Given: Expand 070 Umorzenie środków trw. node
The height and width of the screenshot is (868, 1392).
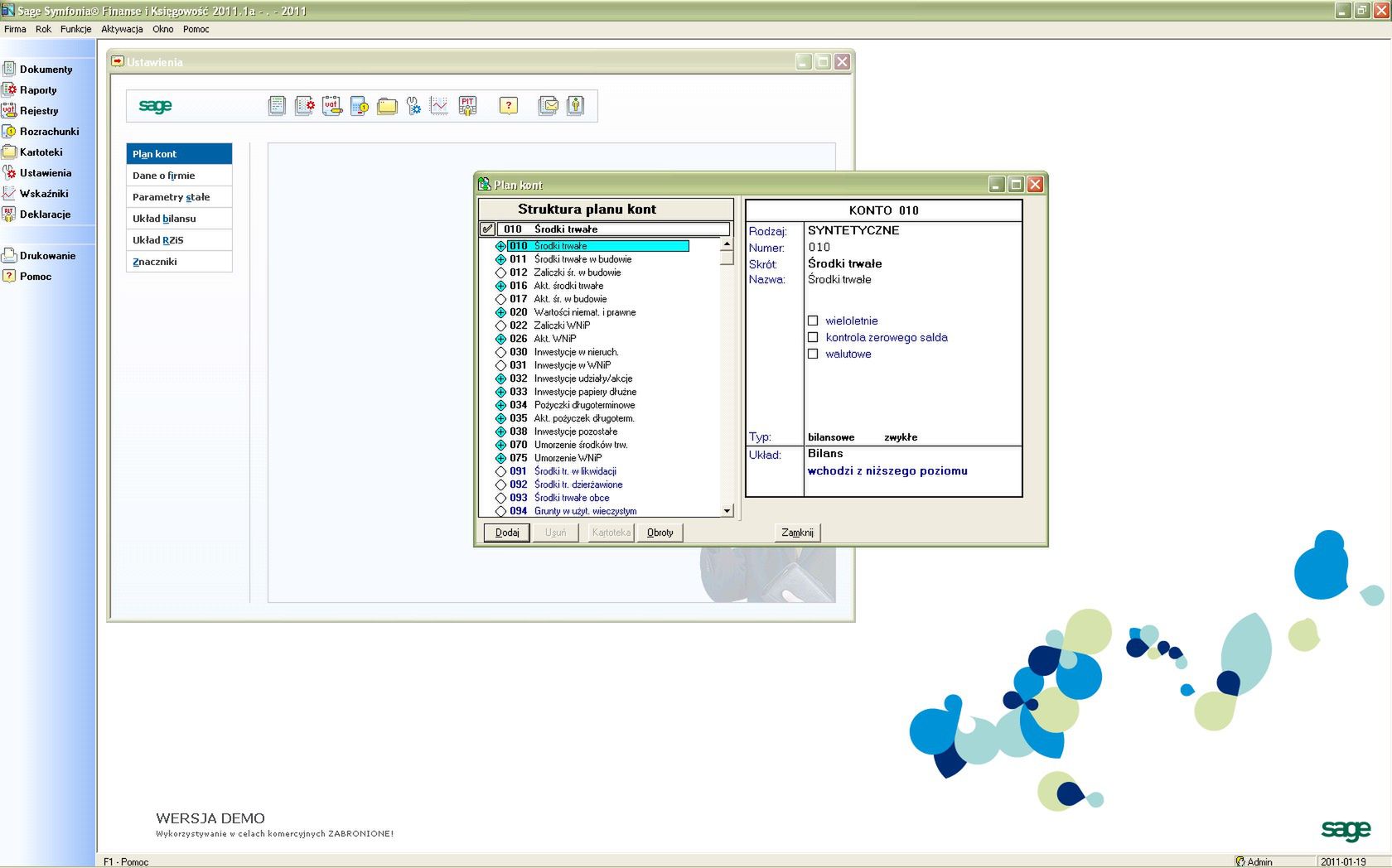Looking at the screenshot, I should pyautogui.click(x=500, y=445).
